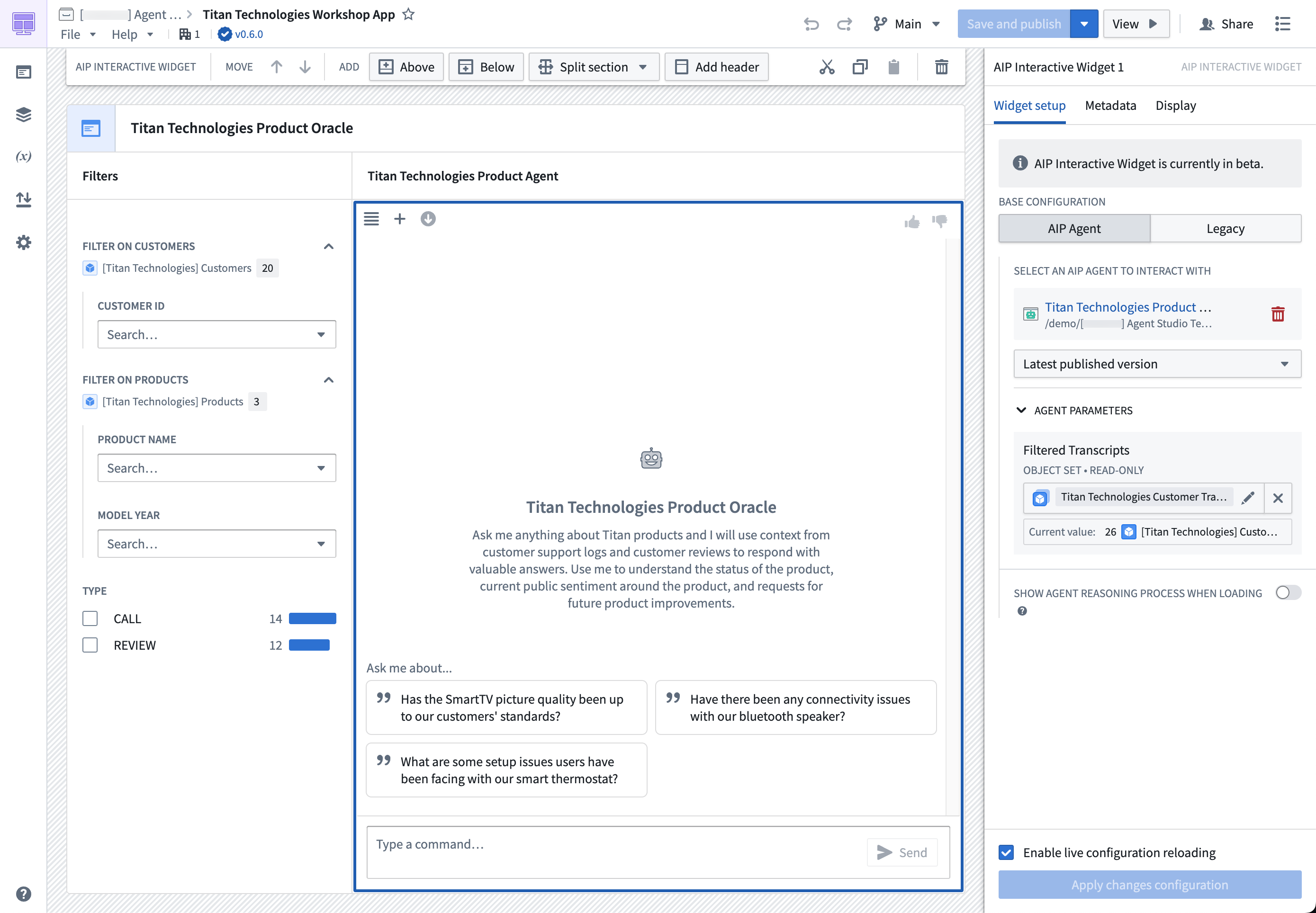The height and width of the screenshot is (913, 1316).
Task: Open the Model Year search dropdown
Action: tap(216, 544)
